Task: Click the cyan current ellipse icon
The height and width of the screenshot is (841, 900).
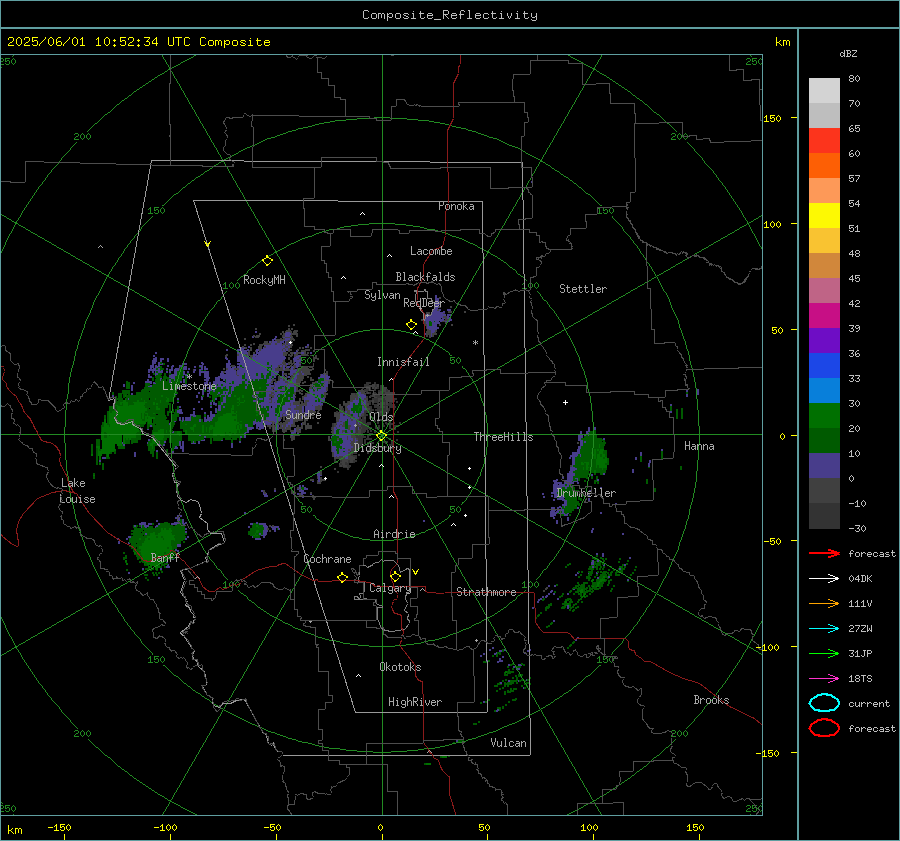Action: tap(824, 703)
